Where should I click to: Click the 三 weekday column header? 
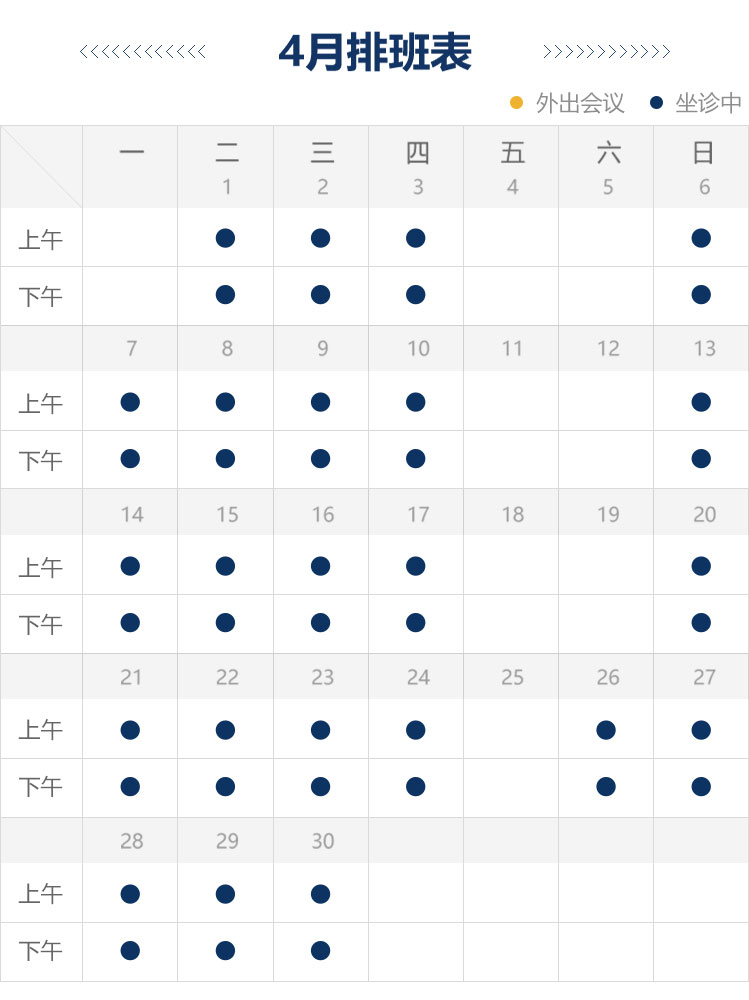[322, 153]
